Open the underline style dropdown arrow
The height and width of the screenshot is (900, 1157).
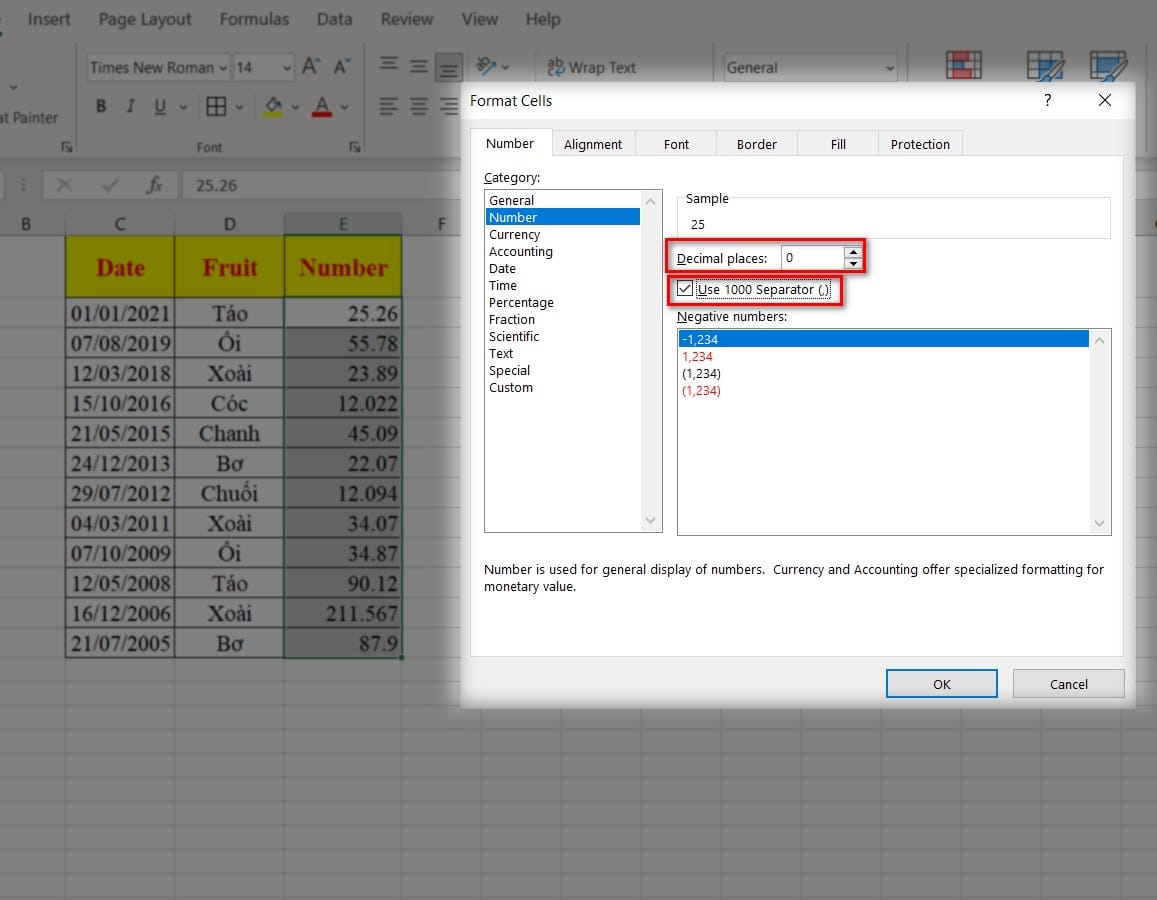(183, 107)
